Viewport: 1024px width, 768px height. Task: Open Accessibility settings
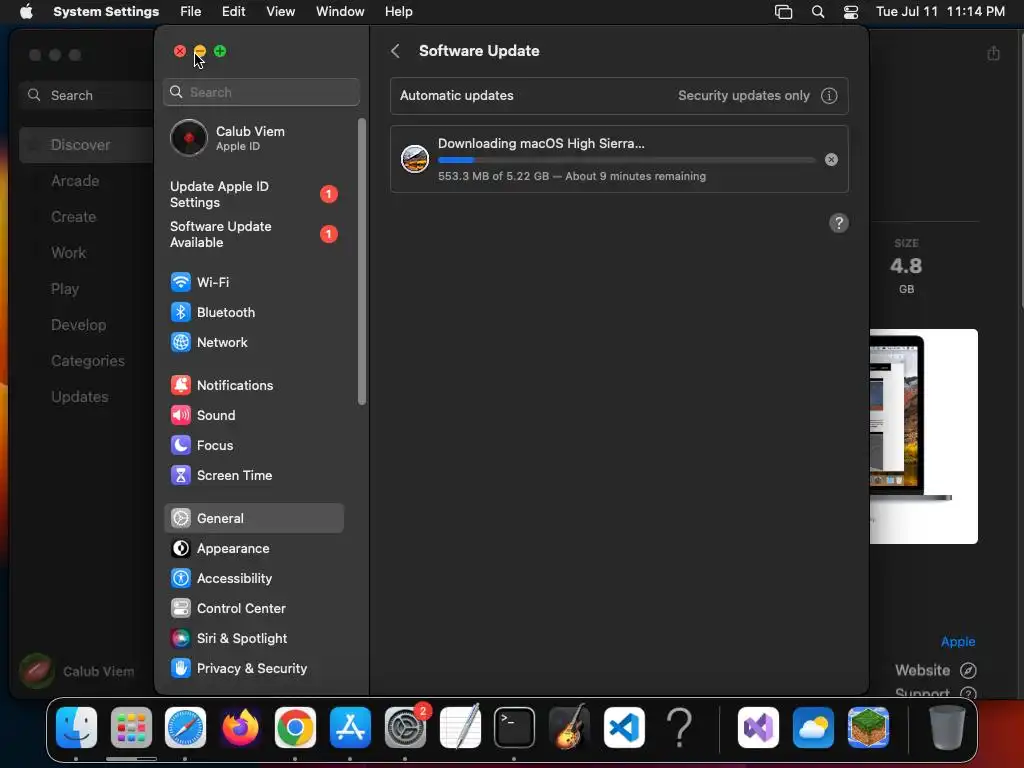(x=253, y=579)
